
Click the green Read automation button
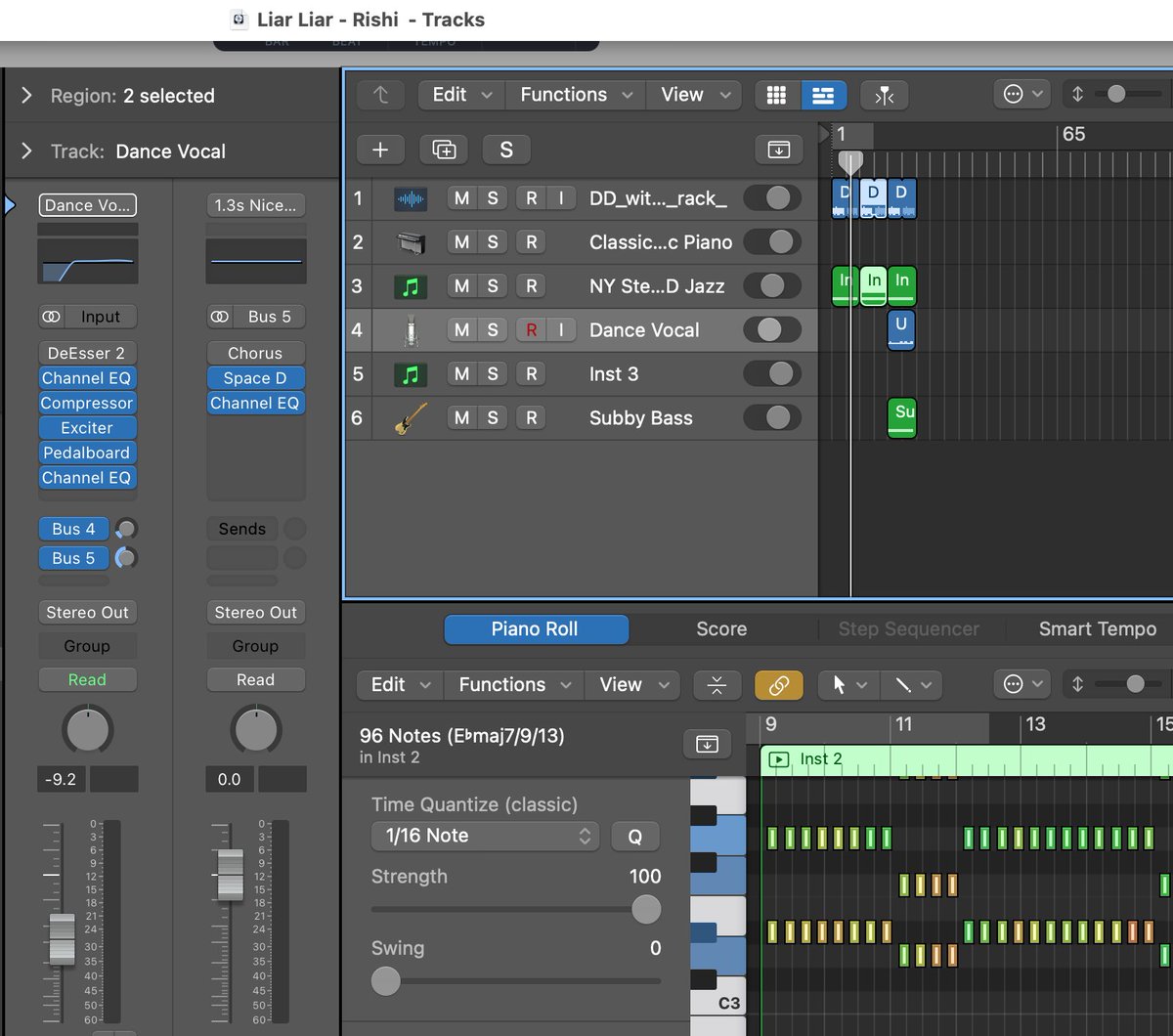pyautogui.click(x=87, y=679)
